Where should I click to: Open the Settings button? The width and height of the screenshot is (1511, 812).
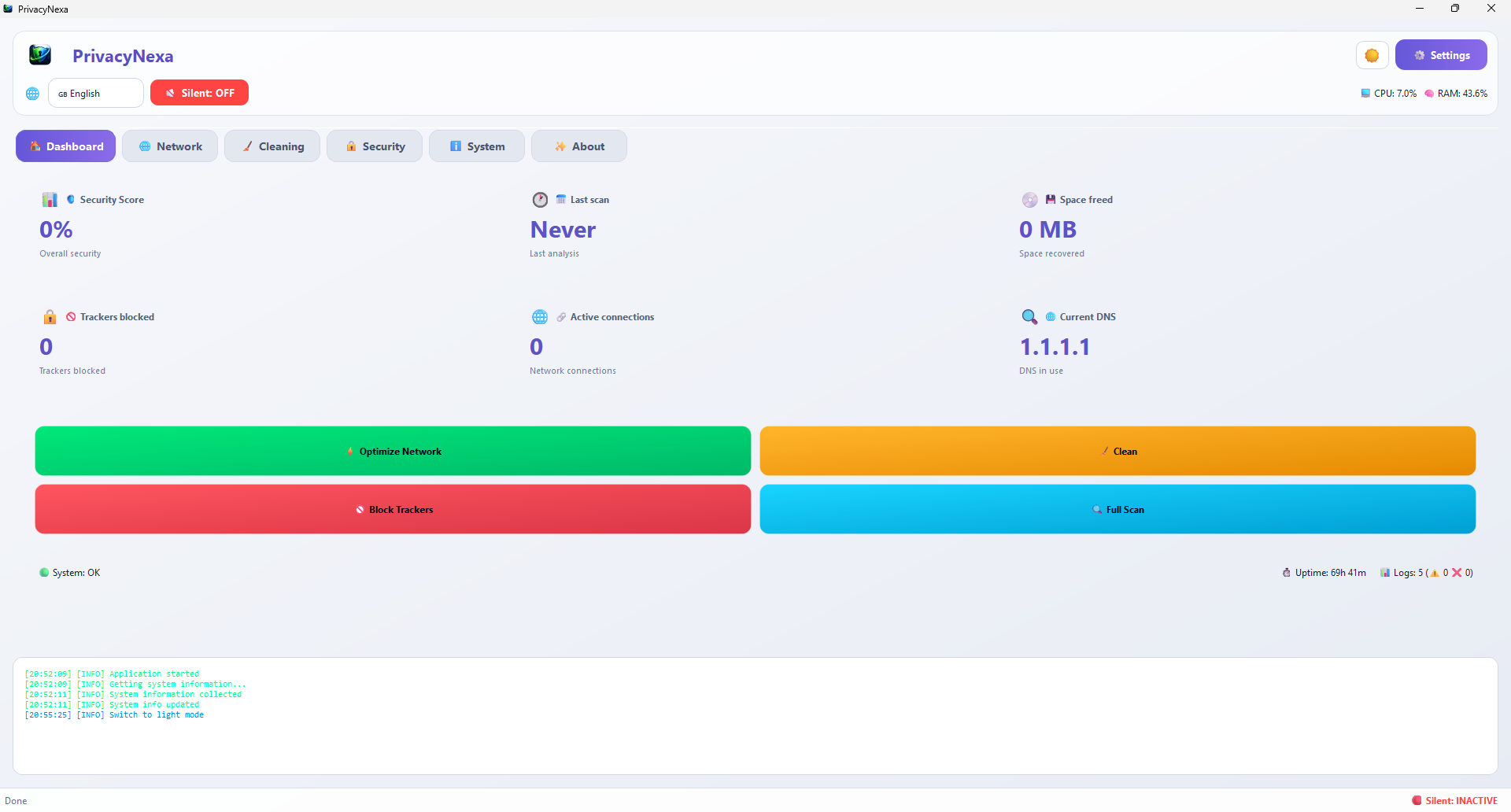[x=1441, y=55]
